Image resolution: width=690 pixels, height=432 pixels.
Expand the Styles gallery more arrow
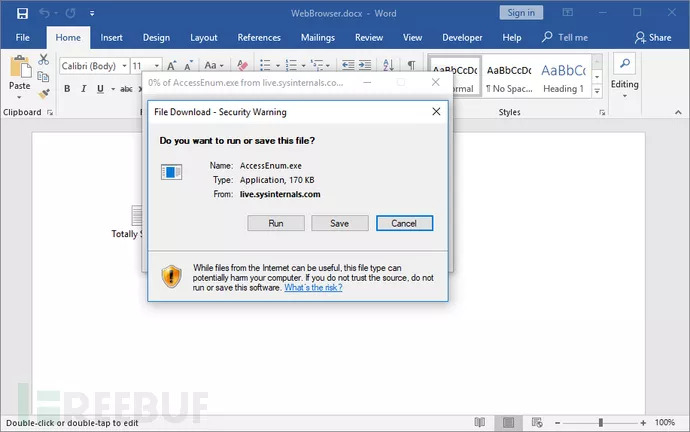pos(597,90)
